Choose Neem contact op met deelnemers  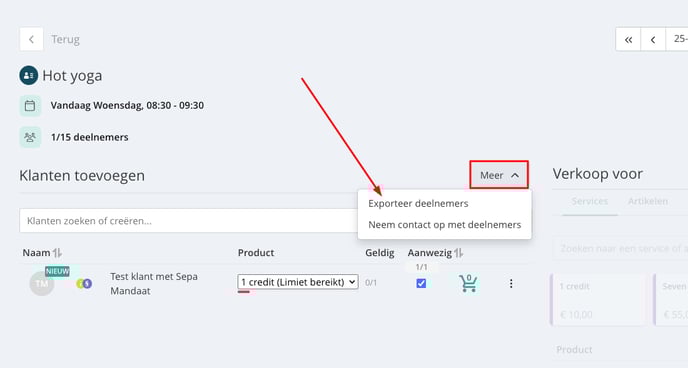[x=444, y=225]
